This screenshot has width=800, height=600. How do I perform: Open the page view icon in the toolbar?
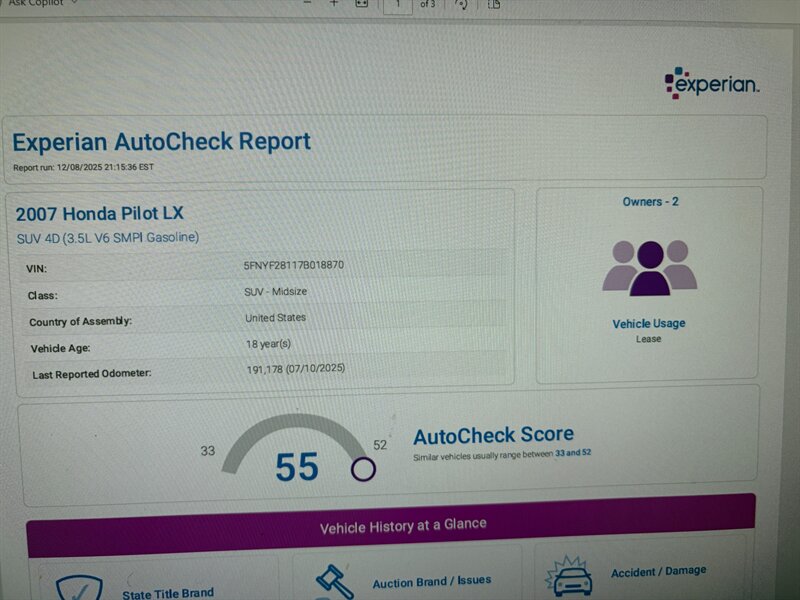(494, 4)
